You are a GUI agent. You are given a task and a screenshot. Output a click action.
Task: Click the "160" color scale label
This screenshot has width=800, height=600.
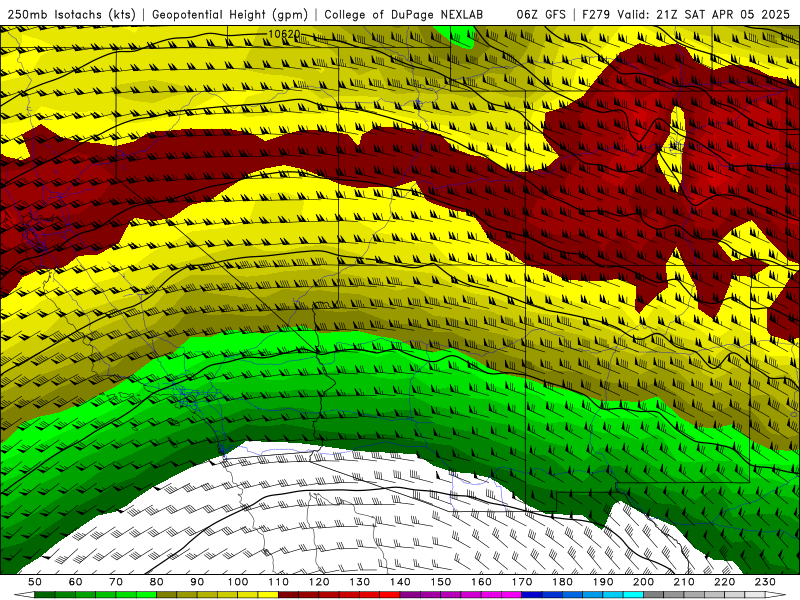point(481,582)
